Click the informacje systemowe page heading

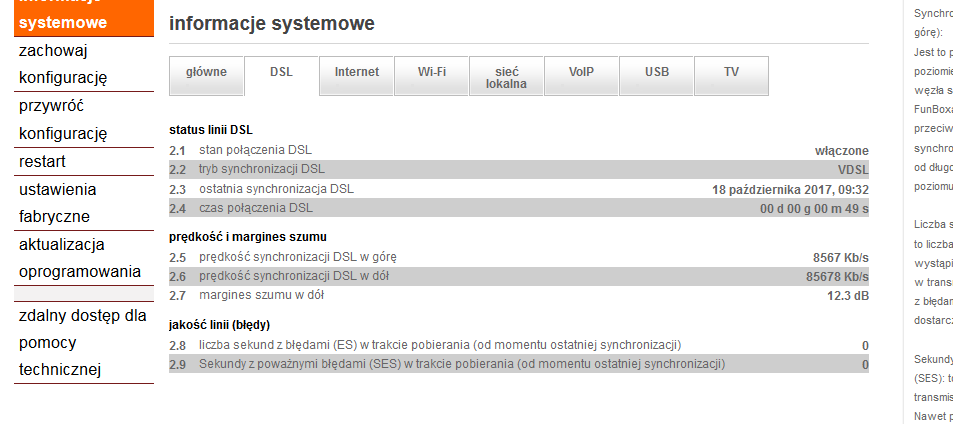258,23
